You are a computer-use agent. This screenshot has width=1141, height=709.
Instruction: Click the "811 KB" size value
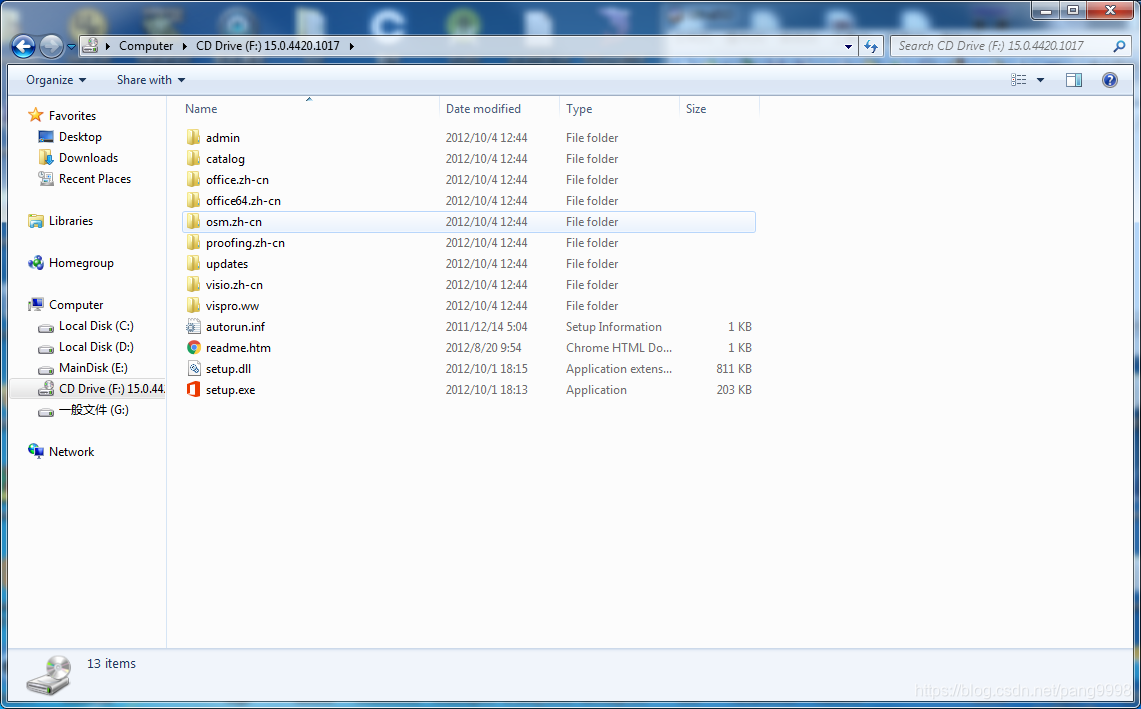coord(734,369)
